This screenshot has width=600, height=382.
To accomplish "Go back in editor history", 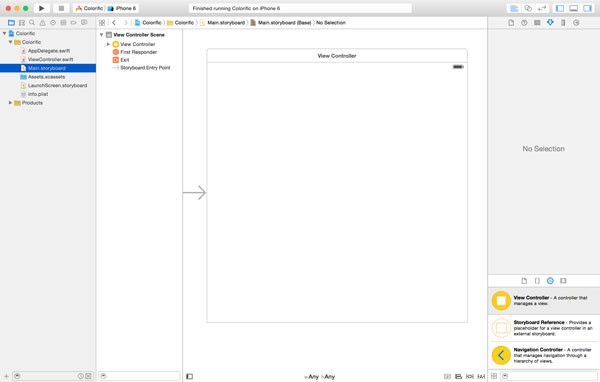I will pyautogui.click(x=114, y=23).
